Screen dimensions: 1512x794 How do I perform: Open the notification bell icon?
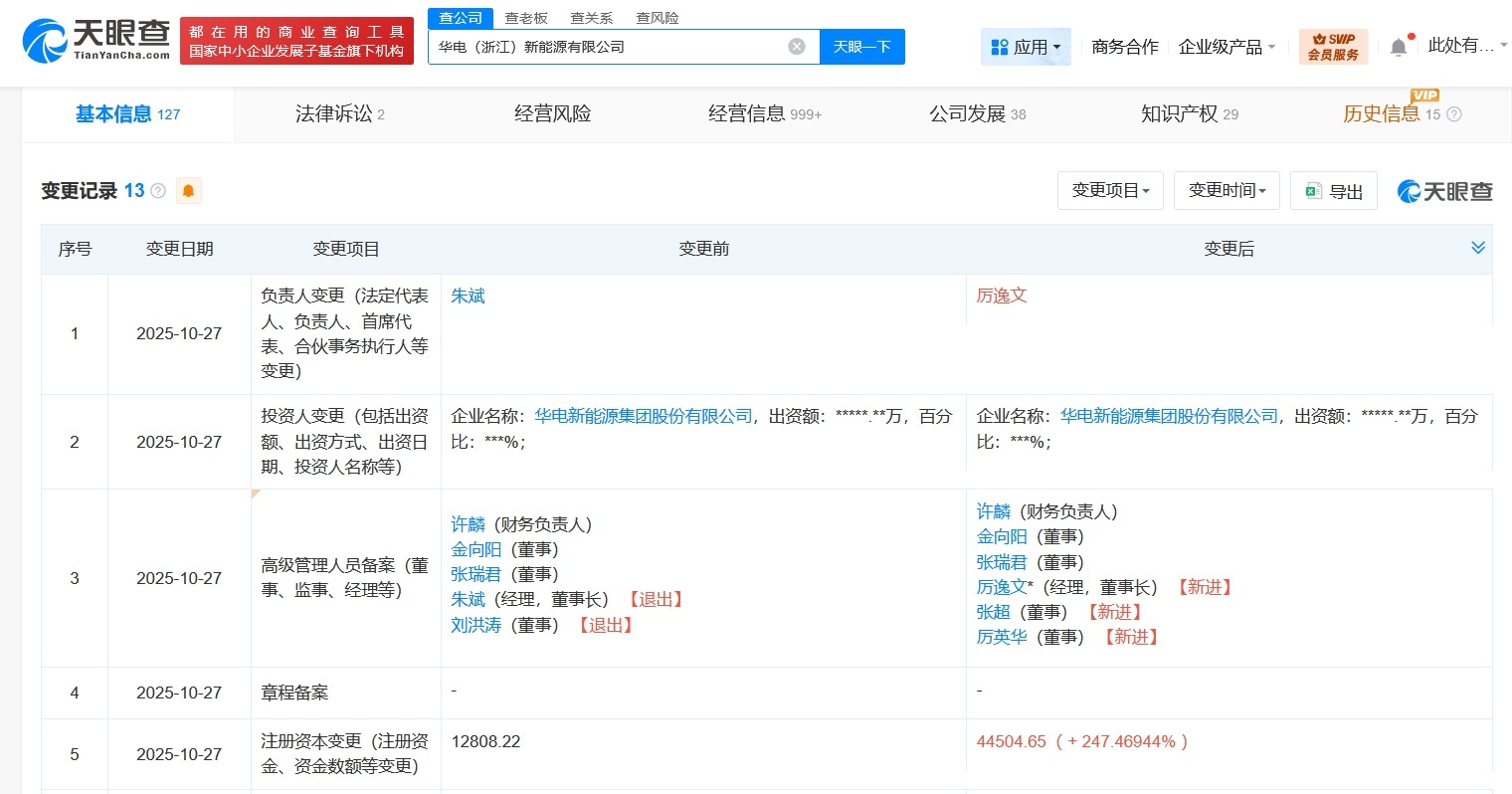coord(1397,46)
